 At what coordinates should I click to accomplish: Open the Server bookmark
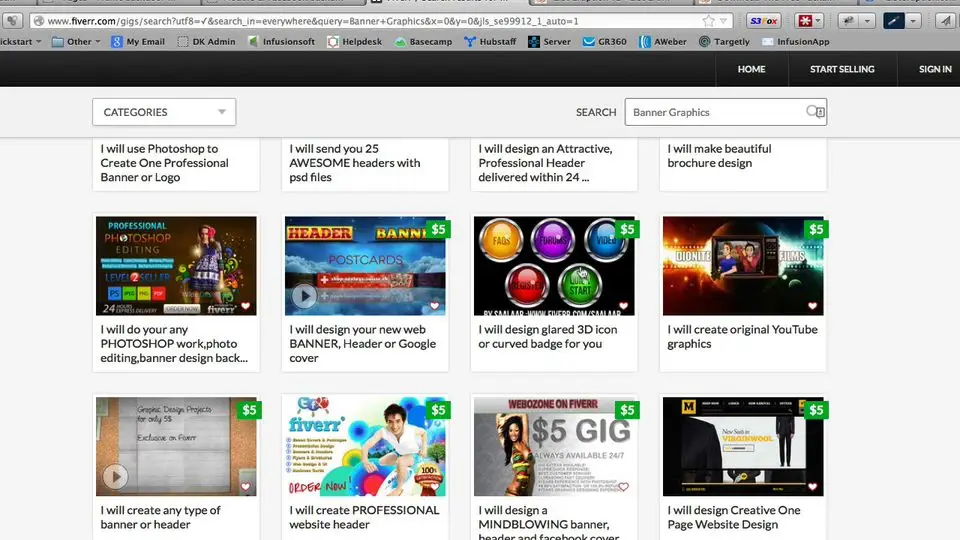549,42
